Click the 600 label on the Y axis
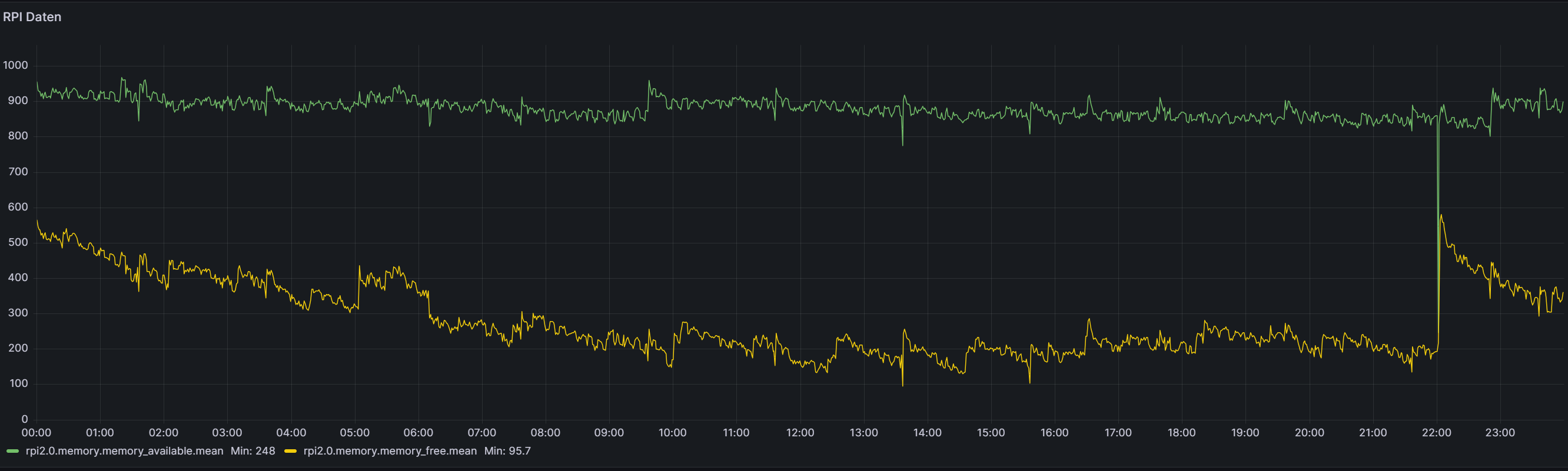This screenshot has width=1568, height=471. (18, 207)
